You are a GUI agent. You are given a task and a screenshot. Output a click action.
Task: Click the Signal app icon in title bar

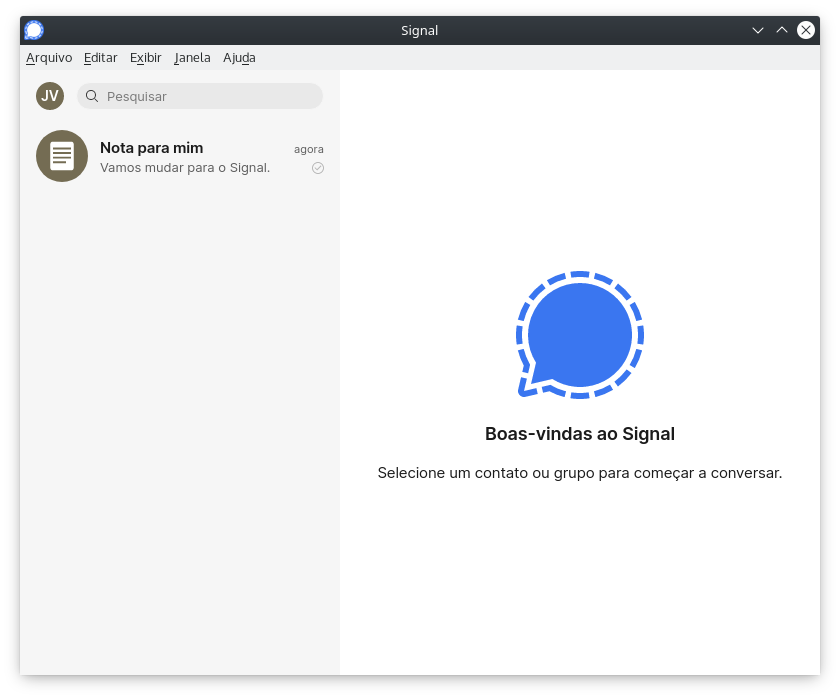[x=34, y=30]
